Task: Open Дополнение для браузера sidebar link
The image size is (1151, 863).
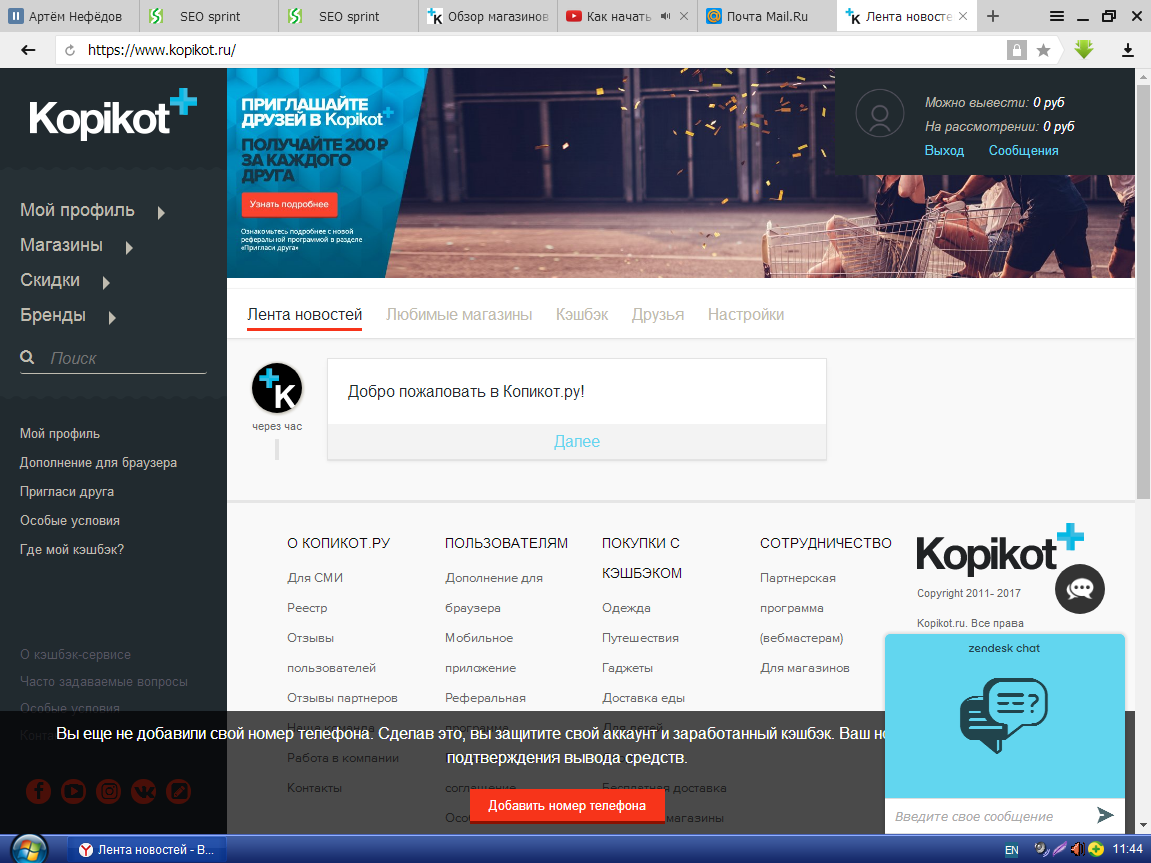Action: pos(98,463)
